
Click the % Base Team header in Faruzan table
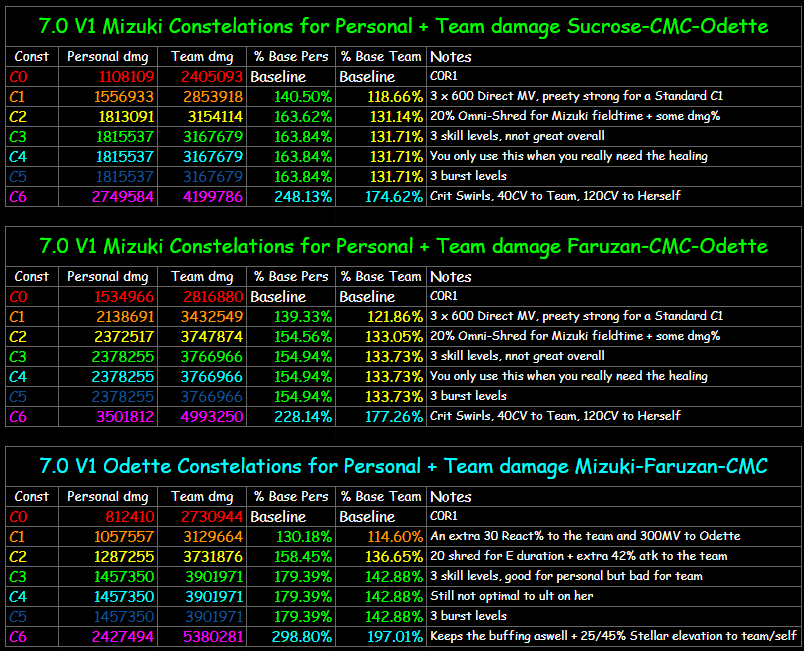tap(381, 276)
